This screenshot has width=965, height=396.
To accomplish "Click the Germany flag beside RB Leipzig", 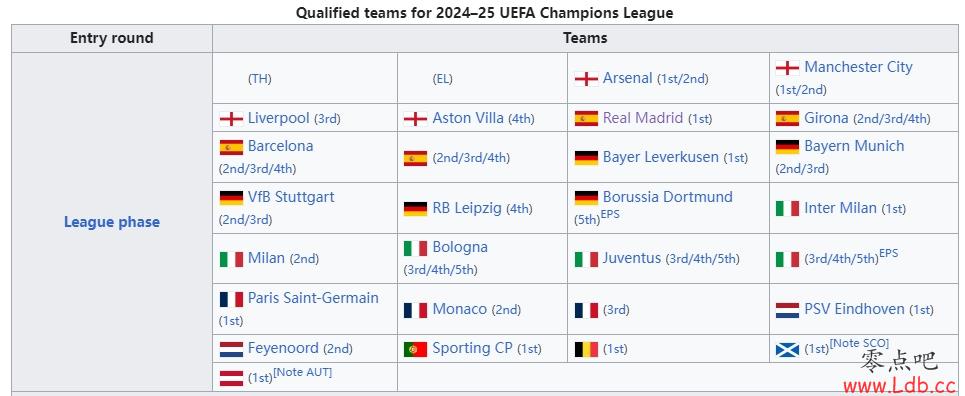I will click(415, 209).
